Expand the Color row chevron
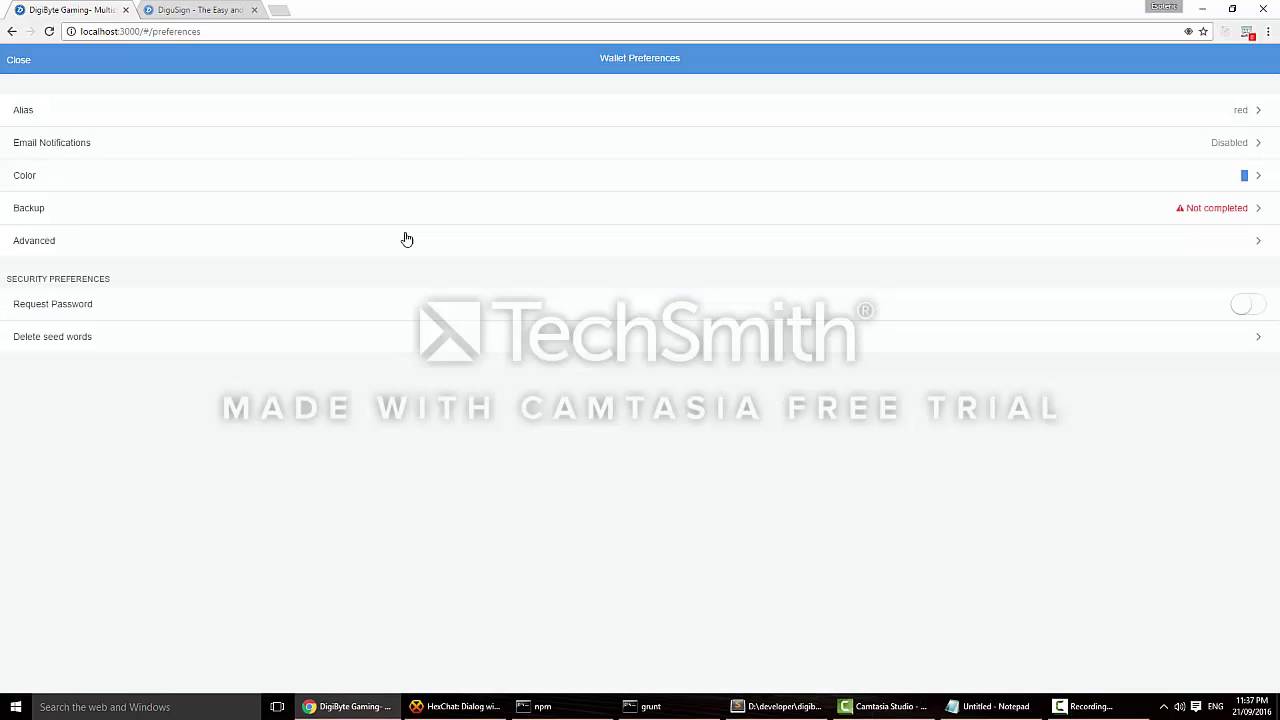 tap(1258, 175)
